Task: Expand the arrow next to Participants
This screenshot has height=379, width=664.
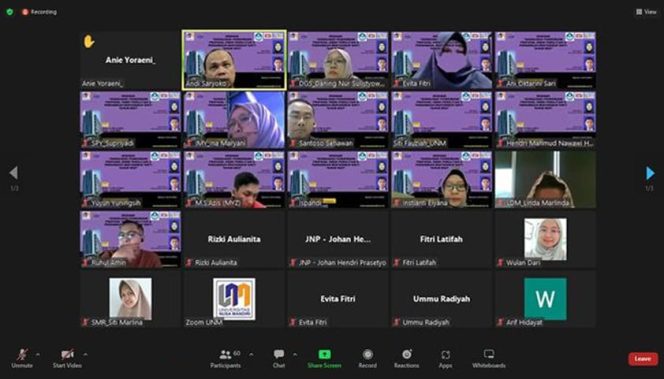Action: tap(251, 354)
